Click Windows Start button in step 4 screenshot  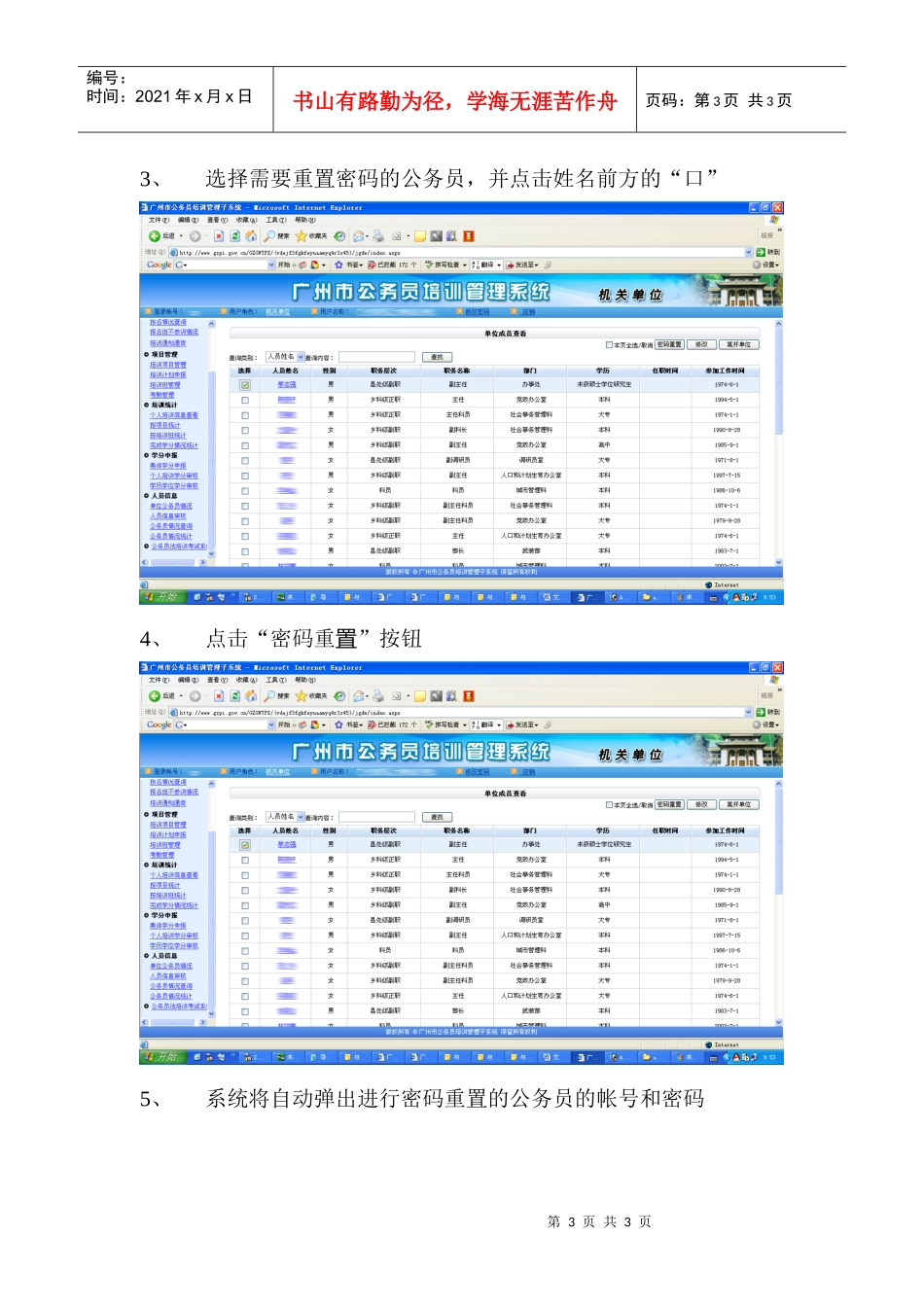(x=160, y=1057)
